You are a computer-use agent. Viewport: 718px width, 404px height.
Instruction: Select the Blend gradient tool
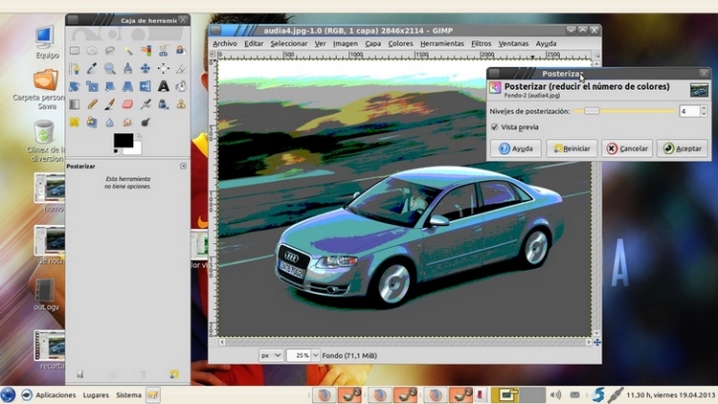tap(74, 104)
